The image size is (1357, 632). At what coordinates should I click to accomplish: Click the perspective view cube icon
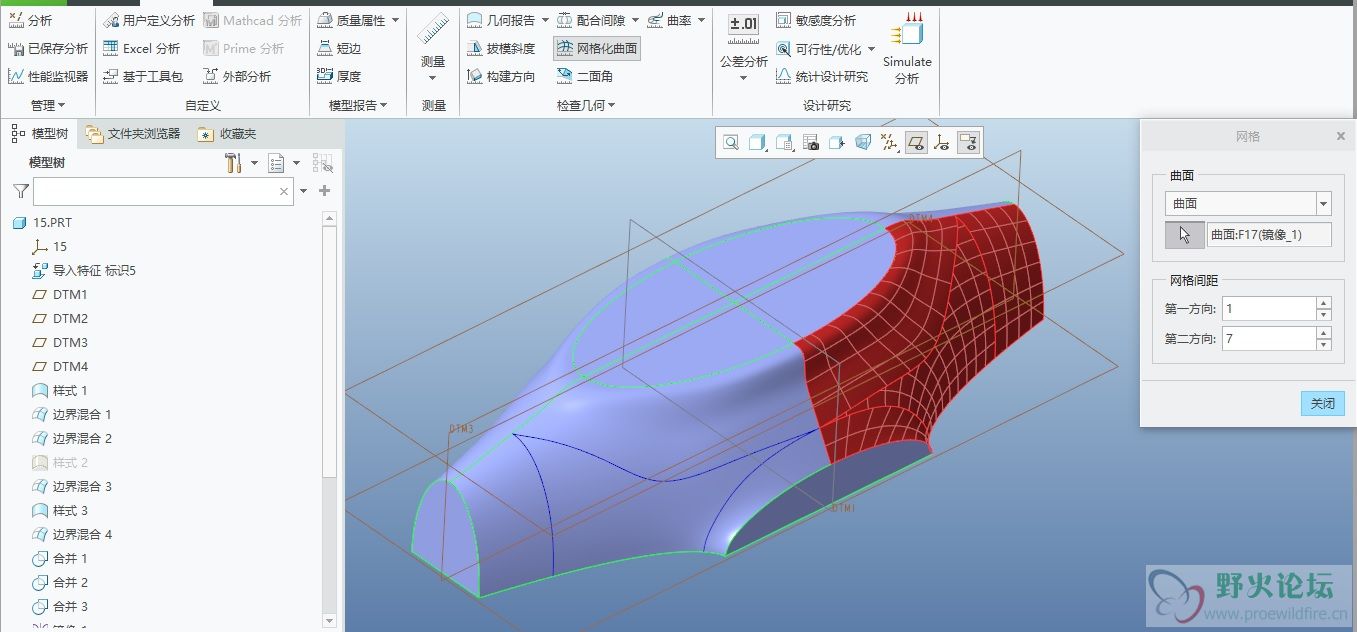point(863,143)
